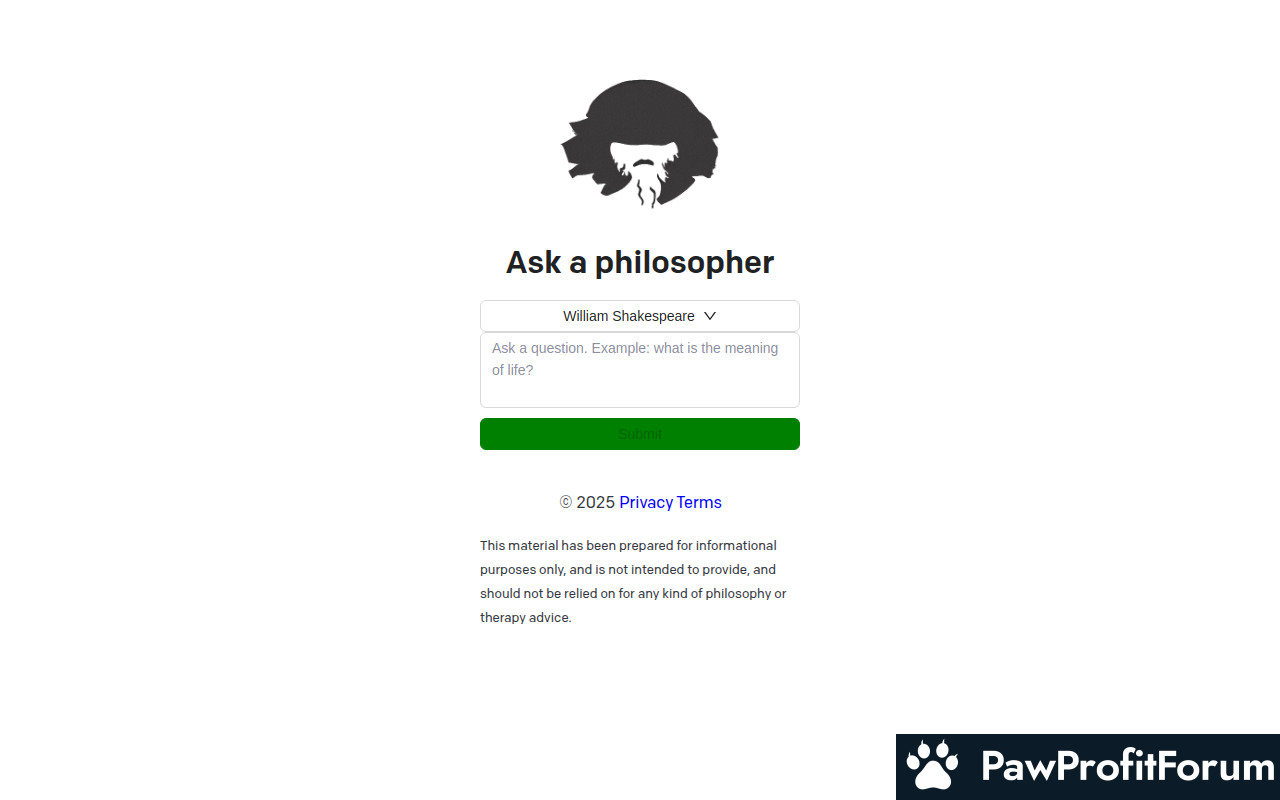Click disclaimer line 'This material has been prepared'
Screen dimensions: 1280x800
pos(628,546)
